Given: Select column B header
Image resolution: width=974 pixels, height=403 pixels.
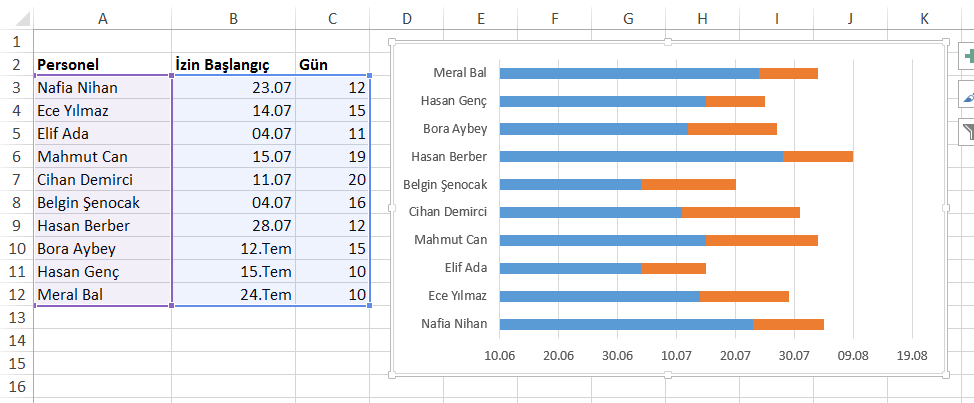Looking at the screenshot, I should coord(233,19).
